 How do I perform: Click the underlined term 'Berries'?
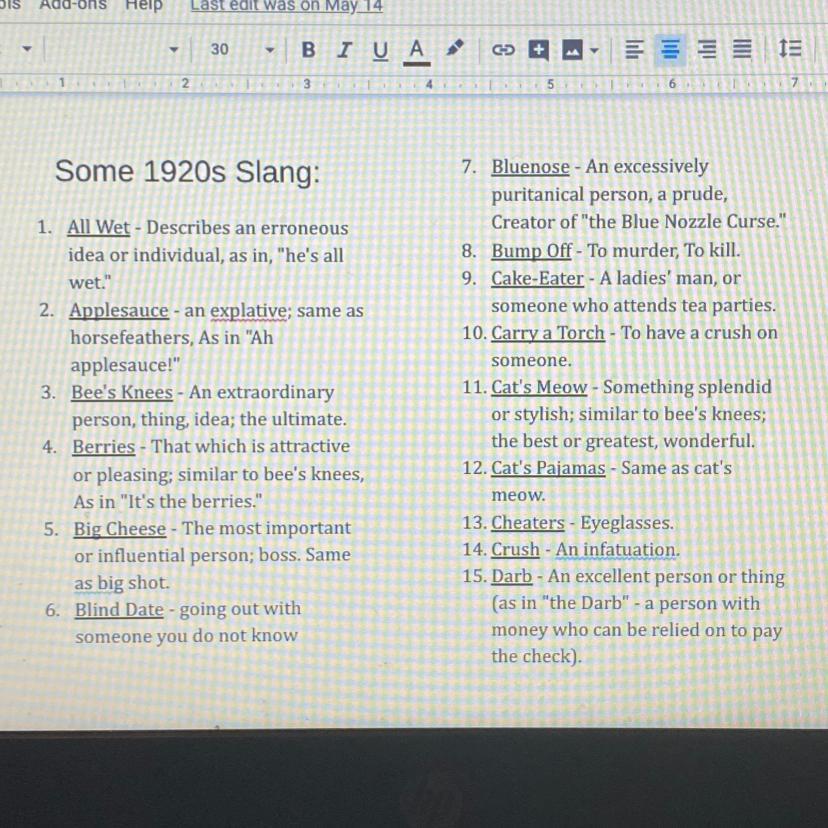pyautogui.click(x=104, y=447)
